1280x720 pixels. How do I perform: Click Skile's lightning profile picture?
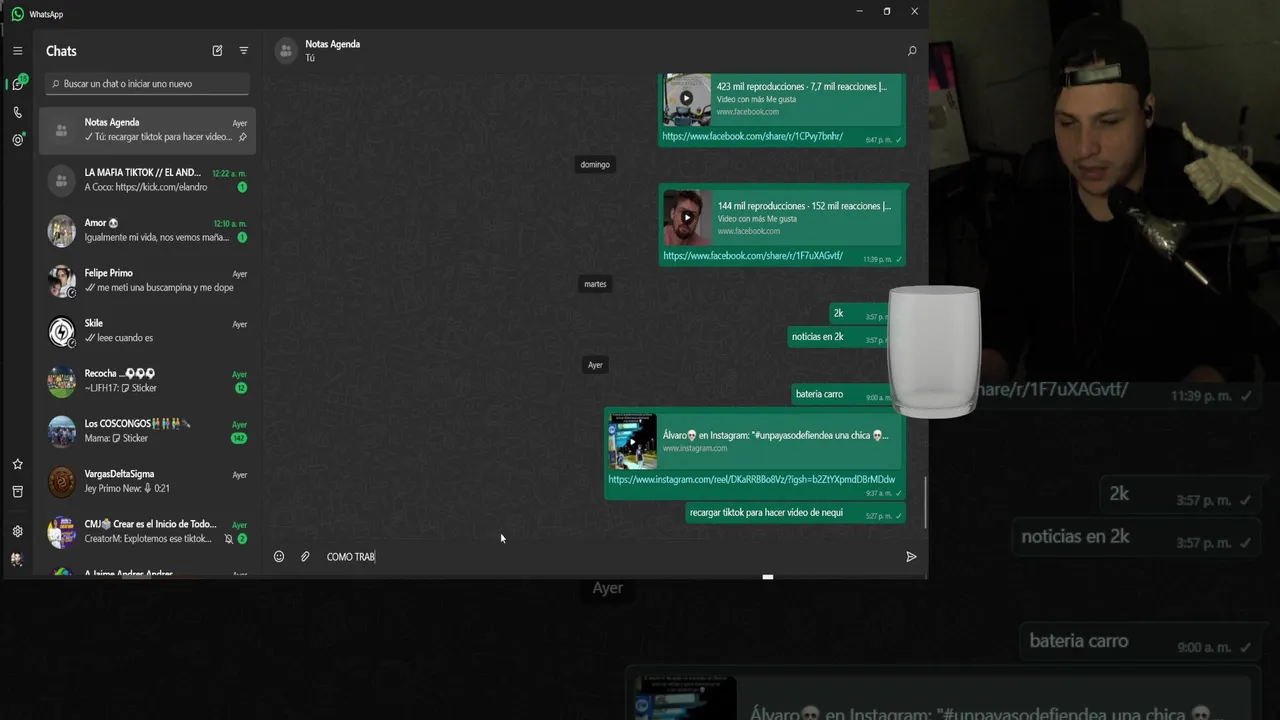(x=62, y=331)
